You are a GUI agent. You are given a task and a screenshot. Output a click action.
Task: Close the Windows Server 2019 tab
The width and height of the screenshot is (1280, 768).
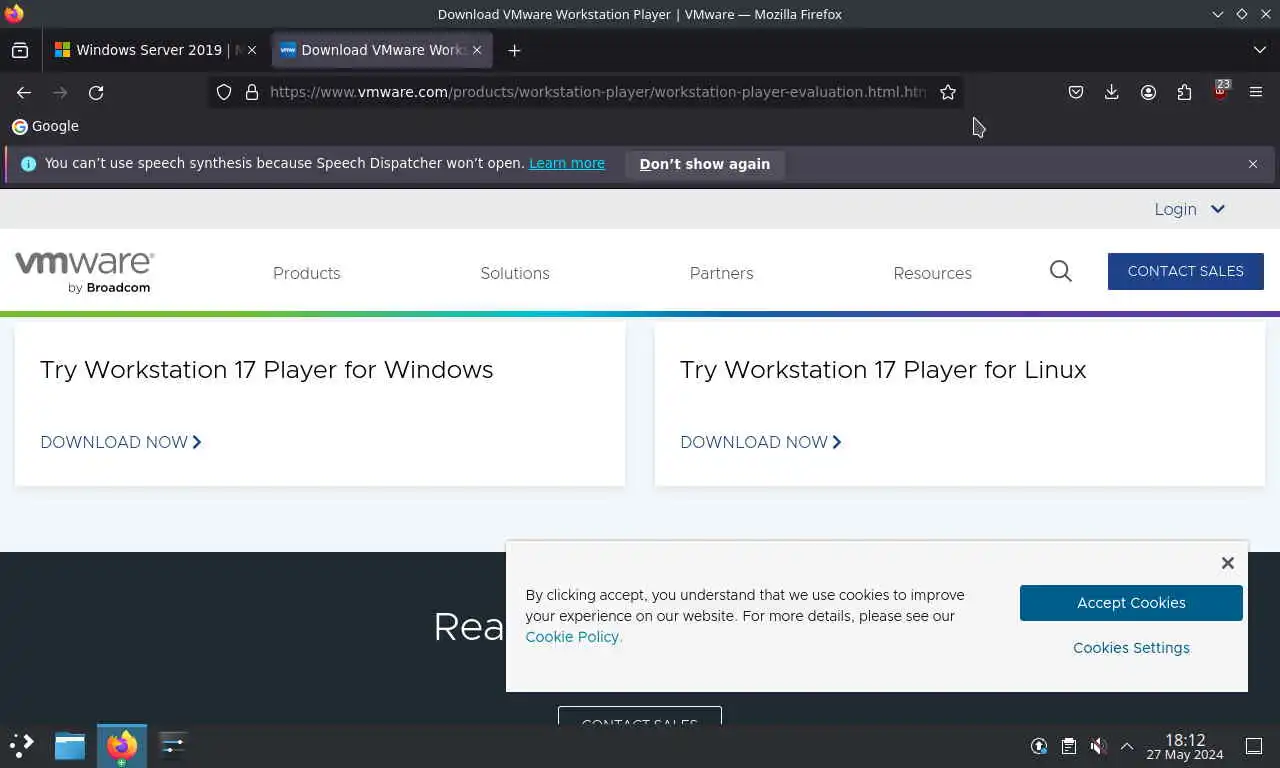252,50
